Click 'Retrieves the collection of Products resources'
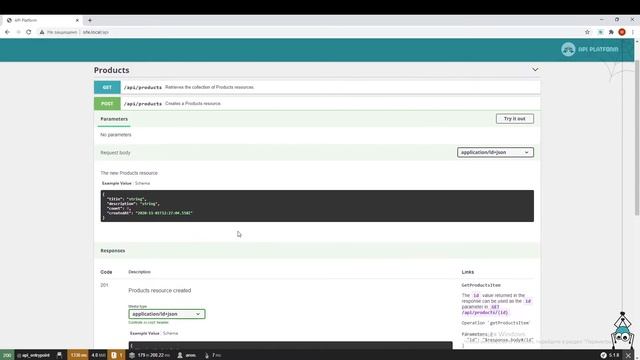 coord(209,87)
